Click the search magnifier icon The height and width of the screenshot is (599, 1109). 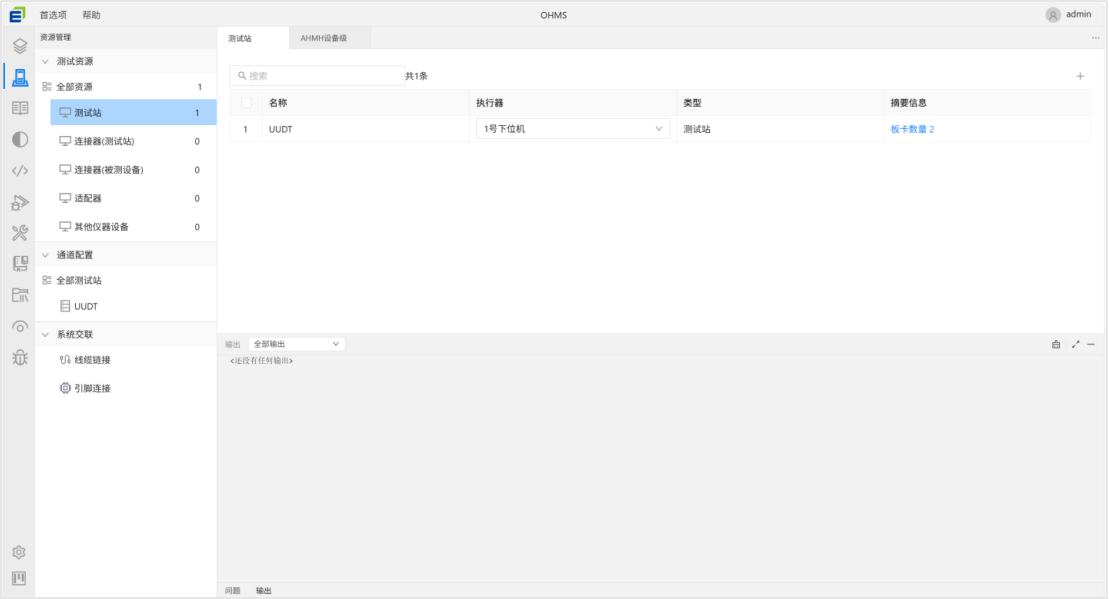(242, 76)
